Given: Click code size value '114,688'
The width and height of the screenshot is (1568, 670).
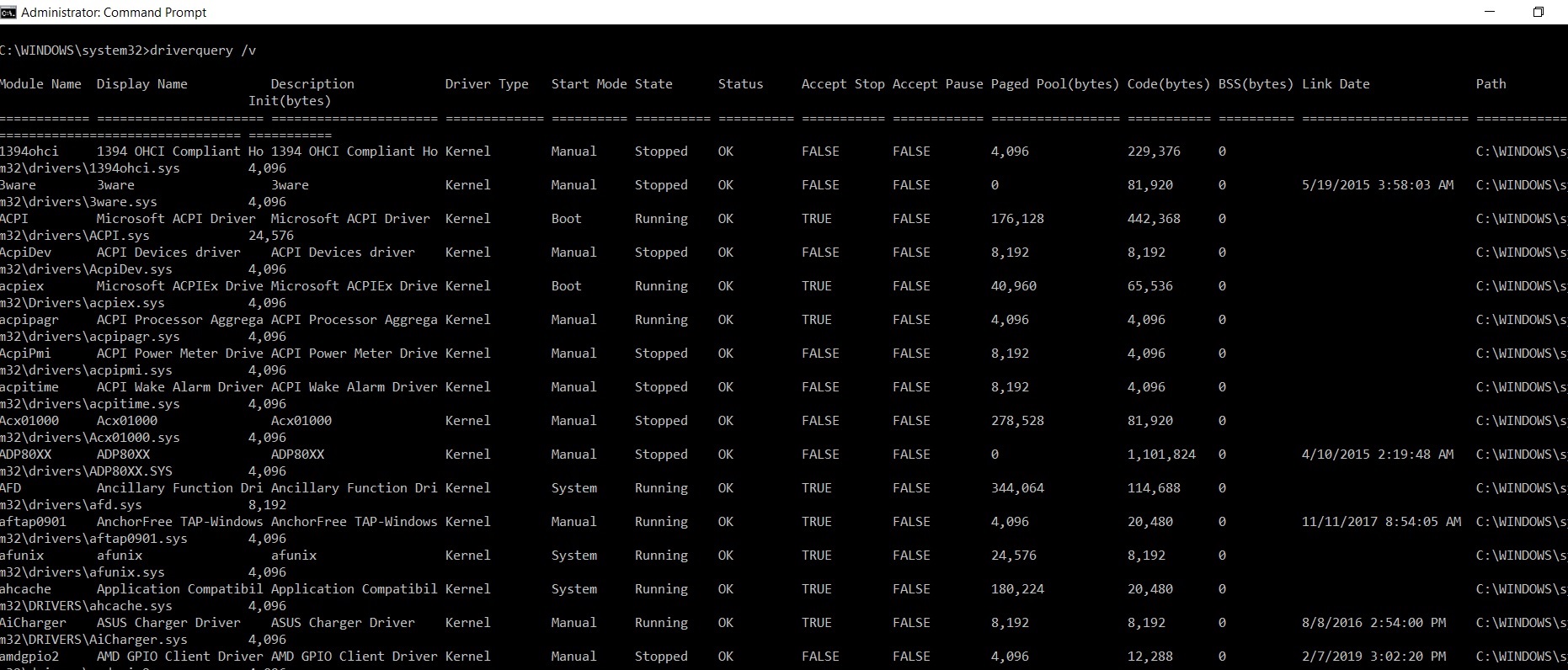Looking at the screenshot, I should tap(1154, 488).
